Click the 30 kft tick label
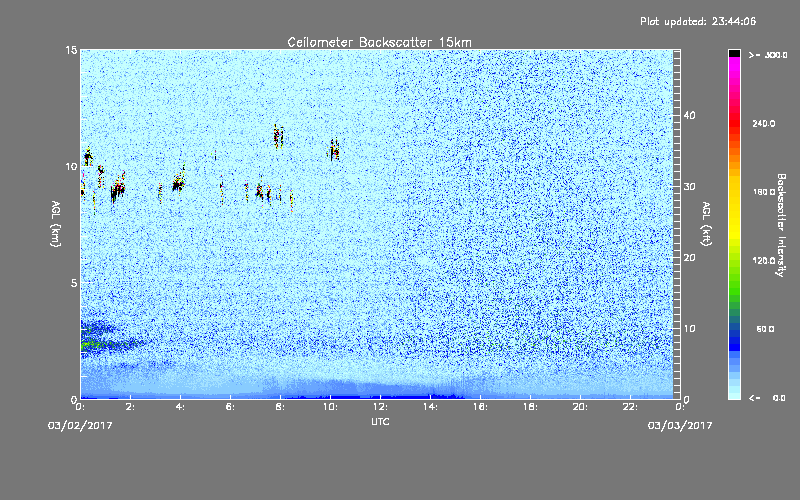The height and width of the screenshot is (500, 800). coord(689,186)
